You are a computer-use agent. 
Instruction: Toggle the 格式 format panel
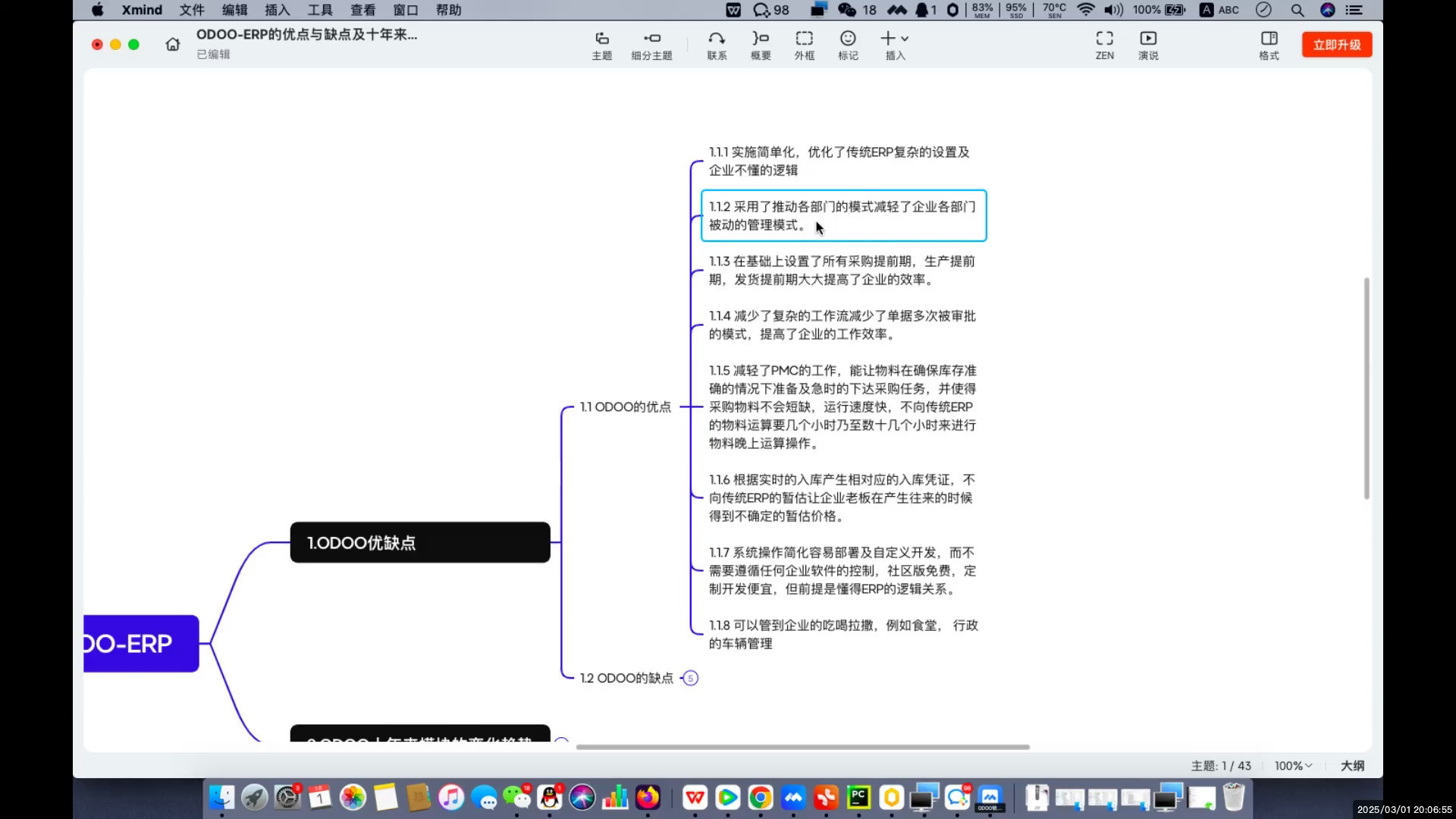click(1269, 45)
